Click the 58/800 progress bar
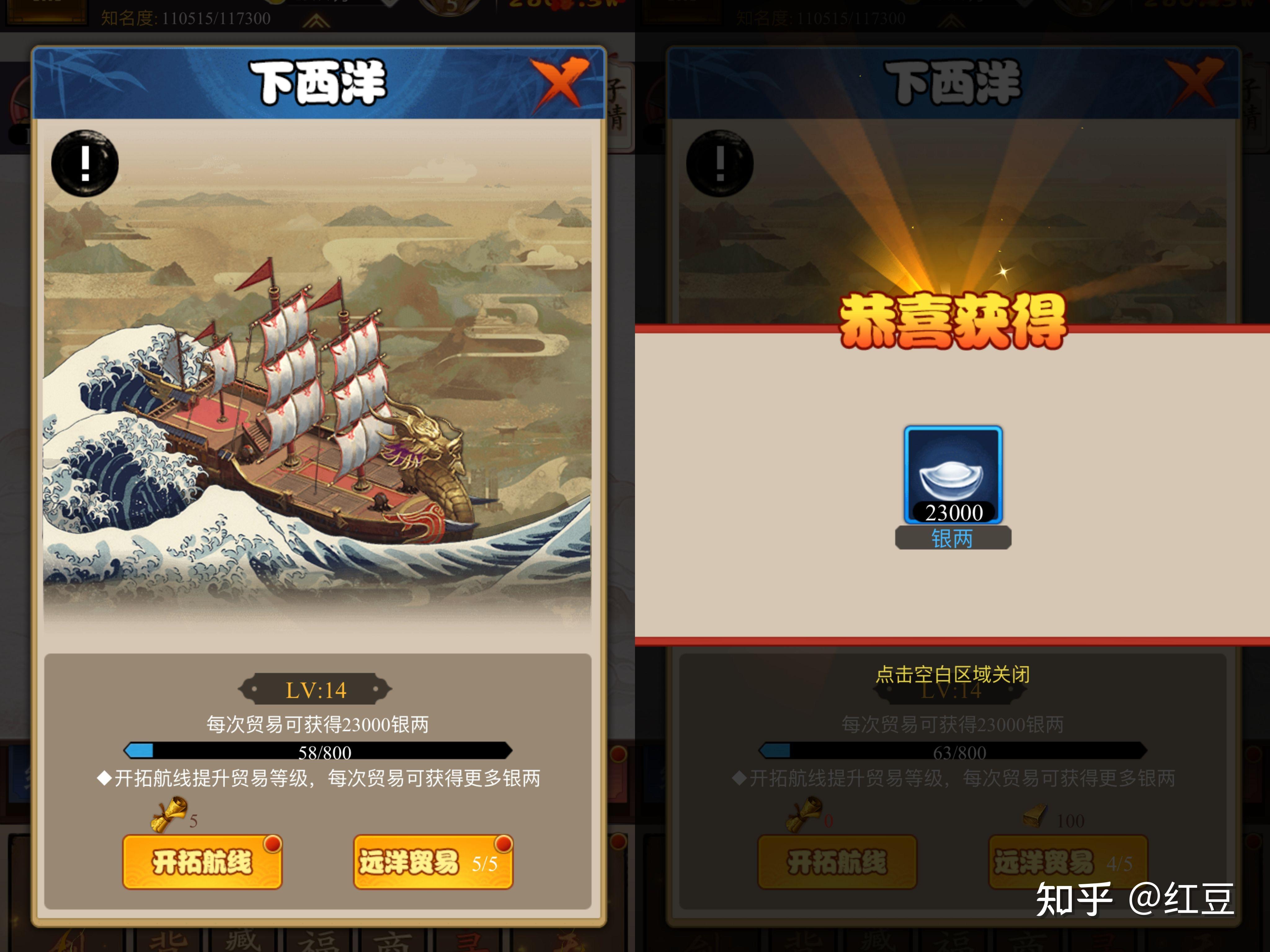1270x952 pixels. [x=318, y=751]
